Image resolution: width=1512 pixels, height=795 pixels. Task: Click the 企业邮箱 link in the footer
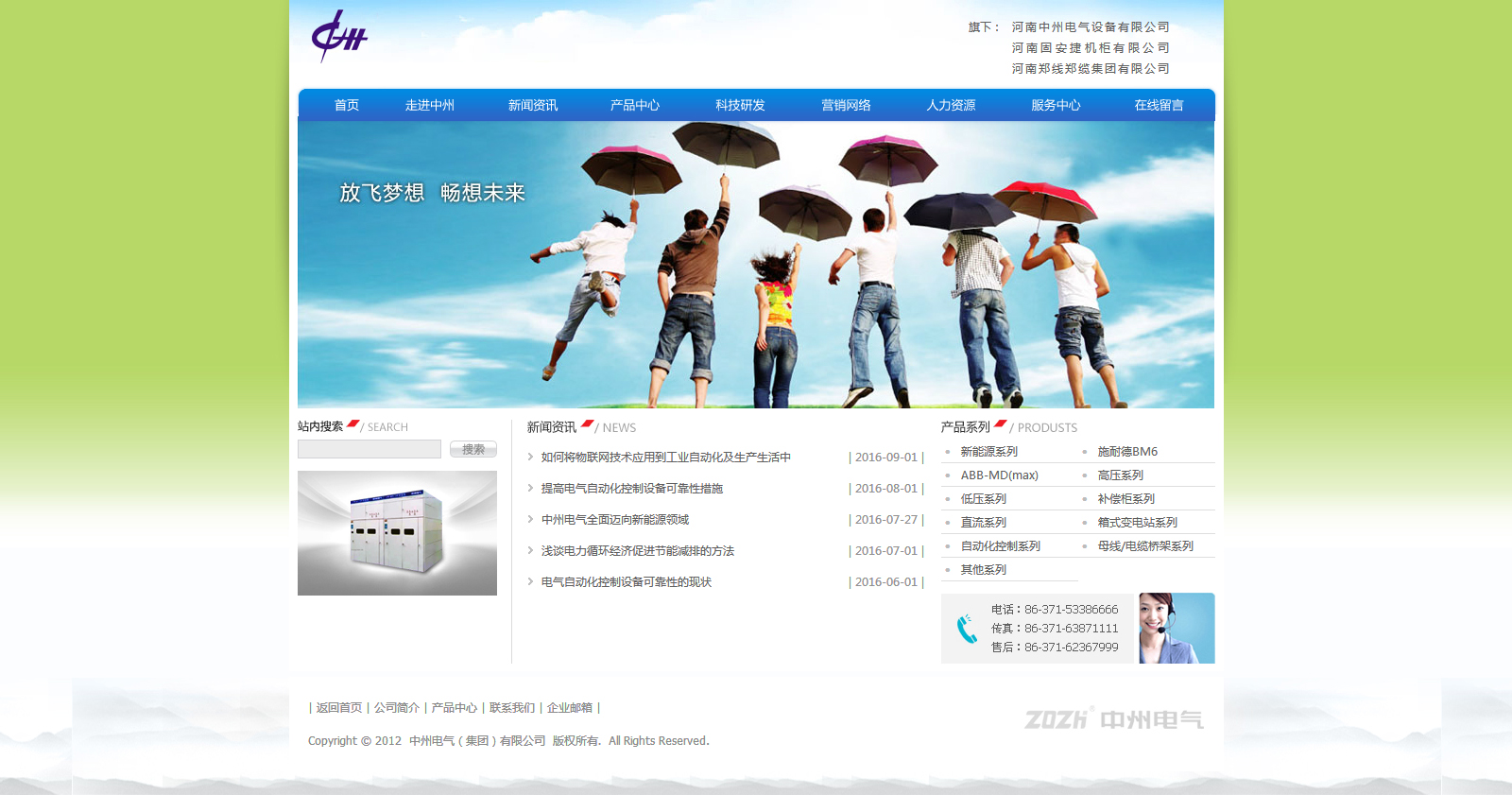pyautogui.click(x=570, y=708)
